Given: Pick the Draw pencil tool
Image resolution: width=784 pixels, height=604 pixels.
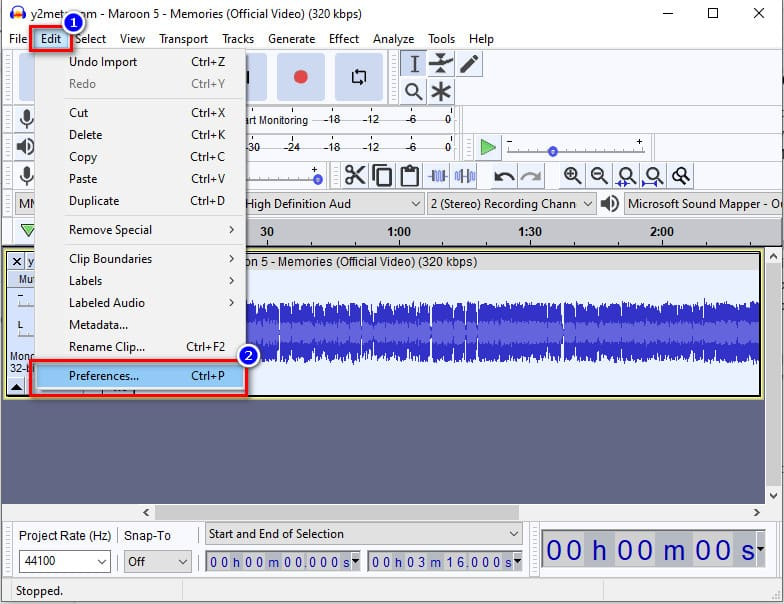Looking at the screenshot, I should (468, 64).
